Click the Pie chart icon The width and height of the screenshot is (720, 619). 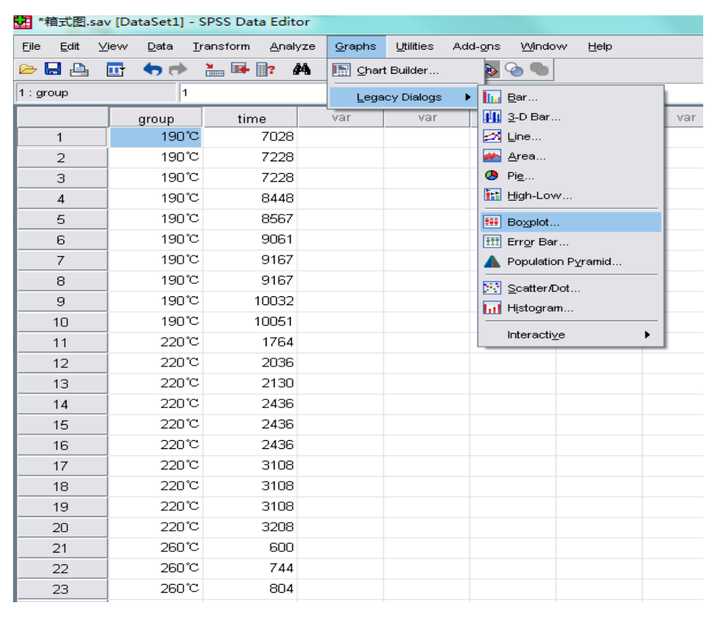[491, 175]
